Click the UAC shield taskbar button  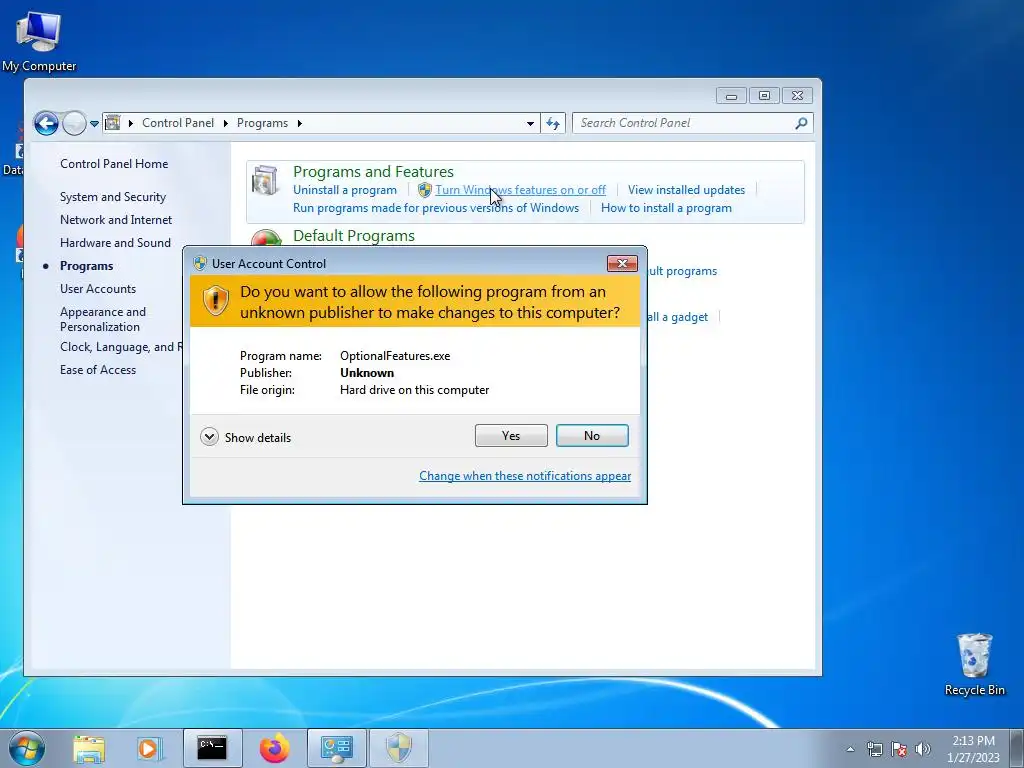pyautogui.click(x=399, y=748)
